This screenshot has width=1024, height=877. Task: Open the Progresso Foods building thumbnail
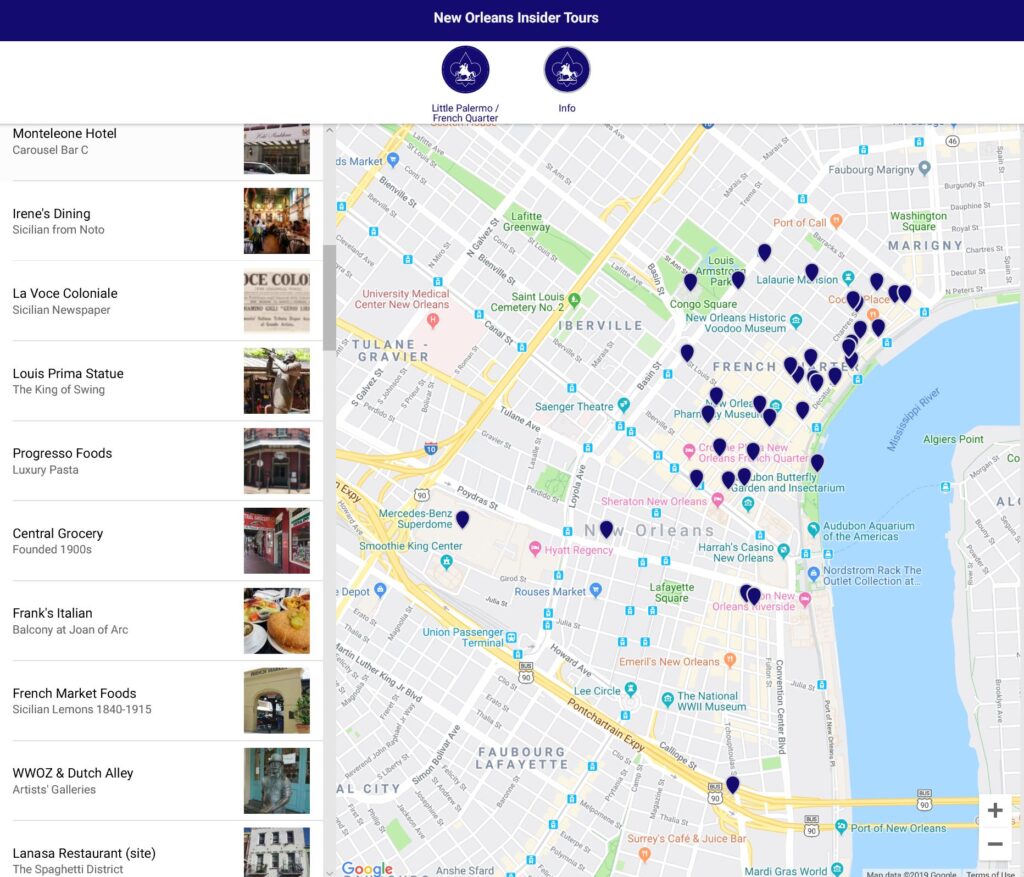click(277, 461)
